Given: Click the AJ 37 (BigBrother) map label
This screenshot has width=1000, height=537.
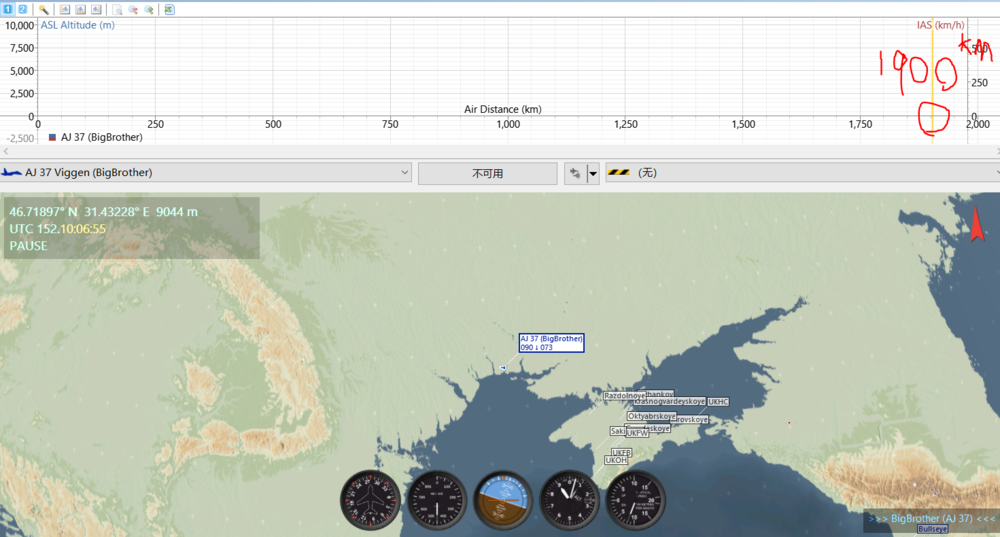Looking at the screenshot, I should (x=551, y=342).
